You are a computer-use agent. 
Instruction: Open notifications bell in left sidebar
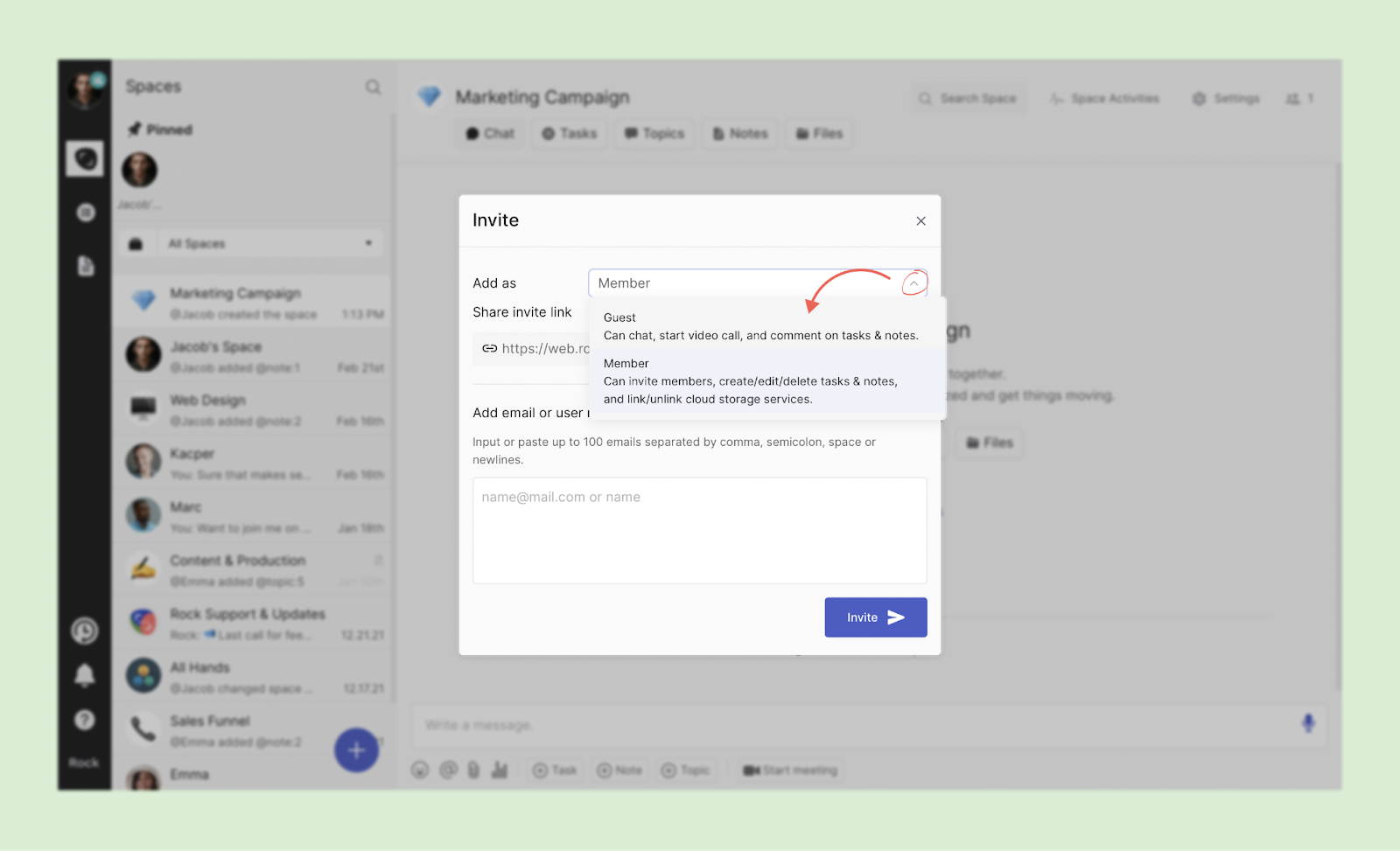point(85,675)
